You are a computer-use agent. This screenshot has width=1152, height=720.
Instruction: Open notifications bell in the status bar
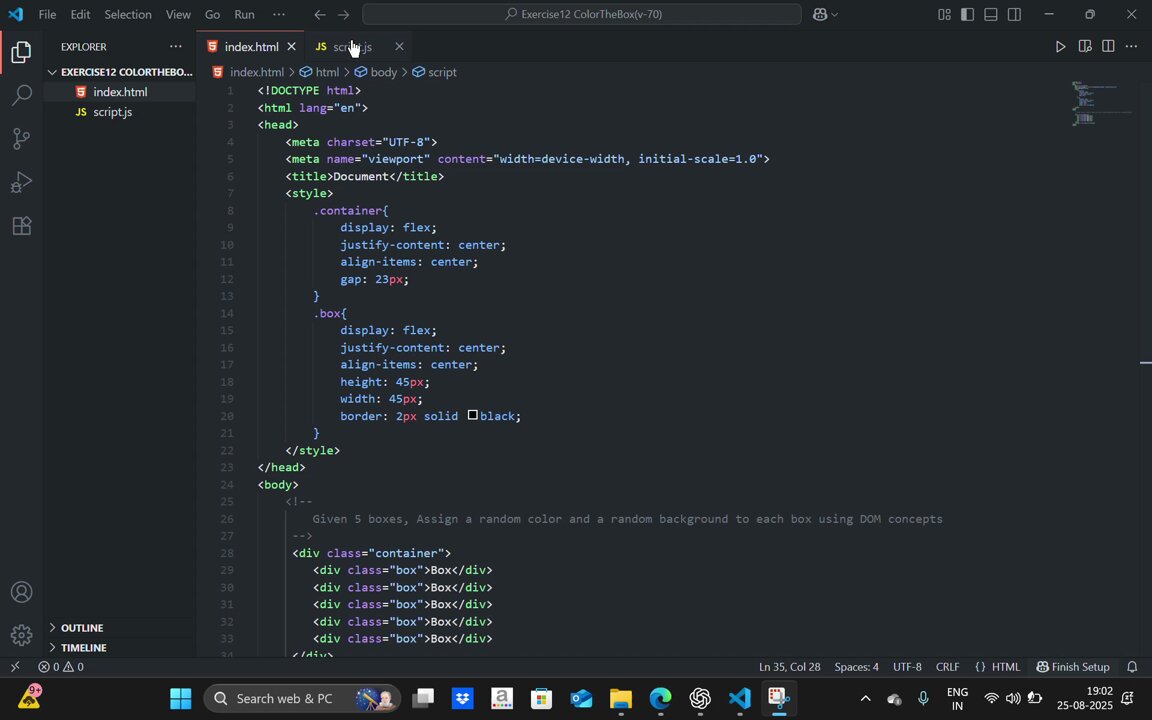[1132, 667]
